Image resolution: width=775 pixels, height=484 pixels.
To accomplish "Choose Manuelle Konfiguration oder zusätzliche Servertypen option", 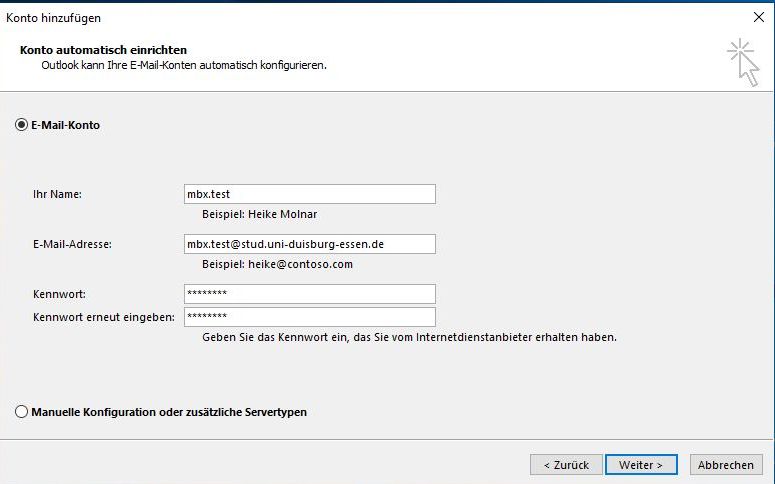I will click(x=21, y=412).
